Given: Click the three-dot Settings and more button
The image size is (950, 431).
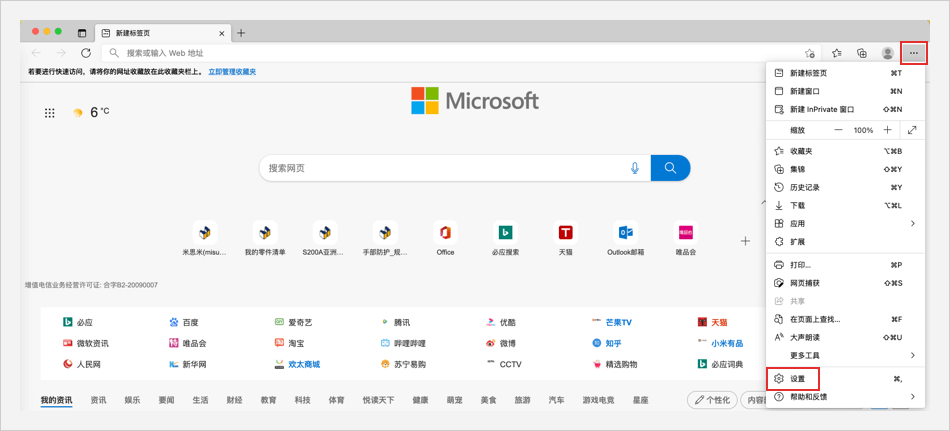Looking at the screenshot, I should pyautogui.click(x=914, y=53).
